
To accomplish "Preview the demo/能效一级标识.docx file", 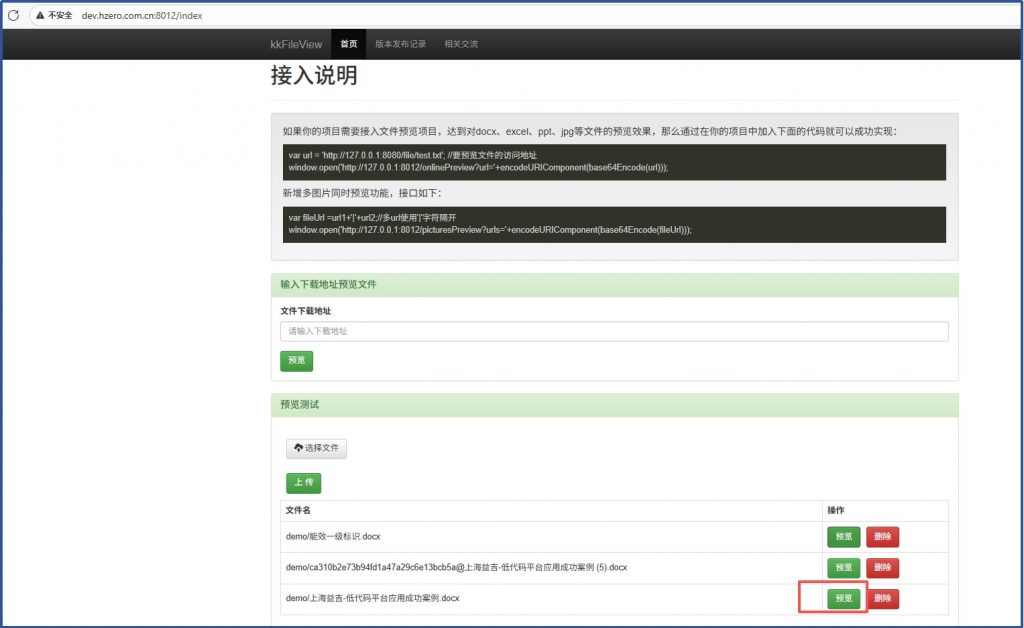I will click(843, 537).
